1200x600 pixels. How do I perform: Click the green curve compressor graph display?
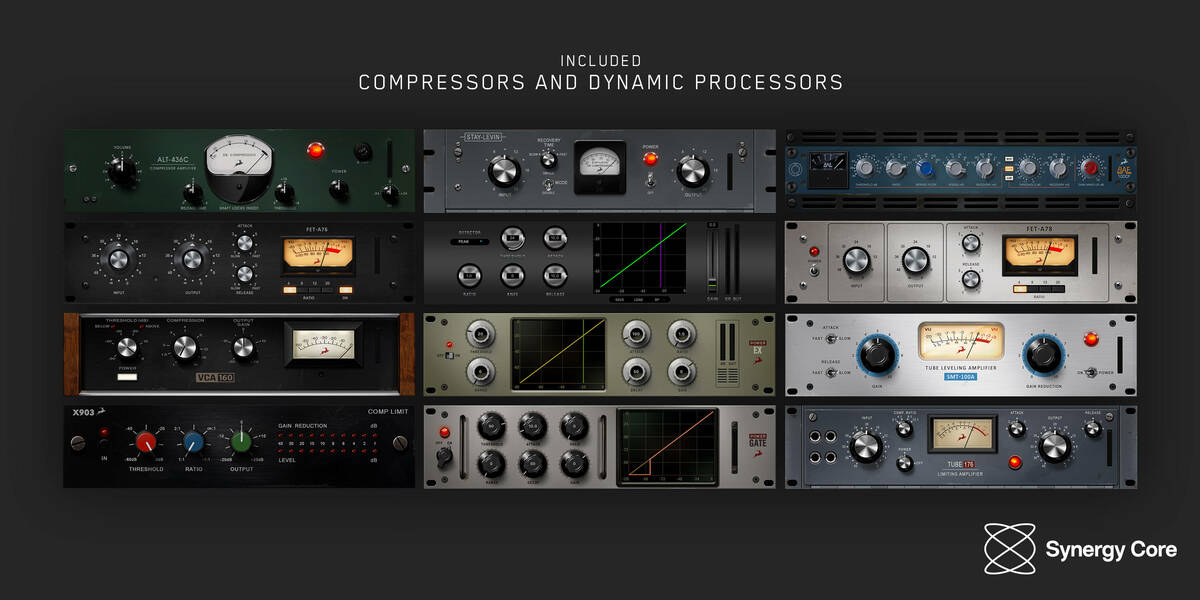[x=640, y=257]
